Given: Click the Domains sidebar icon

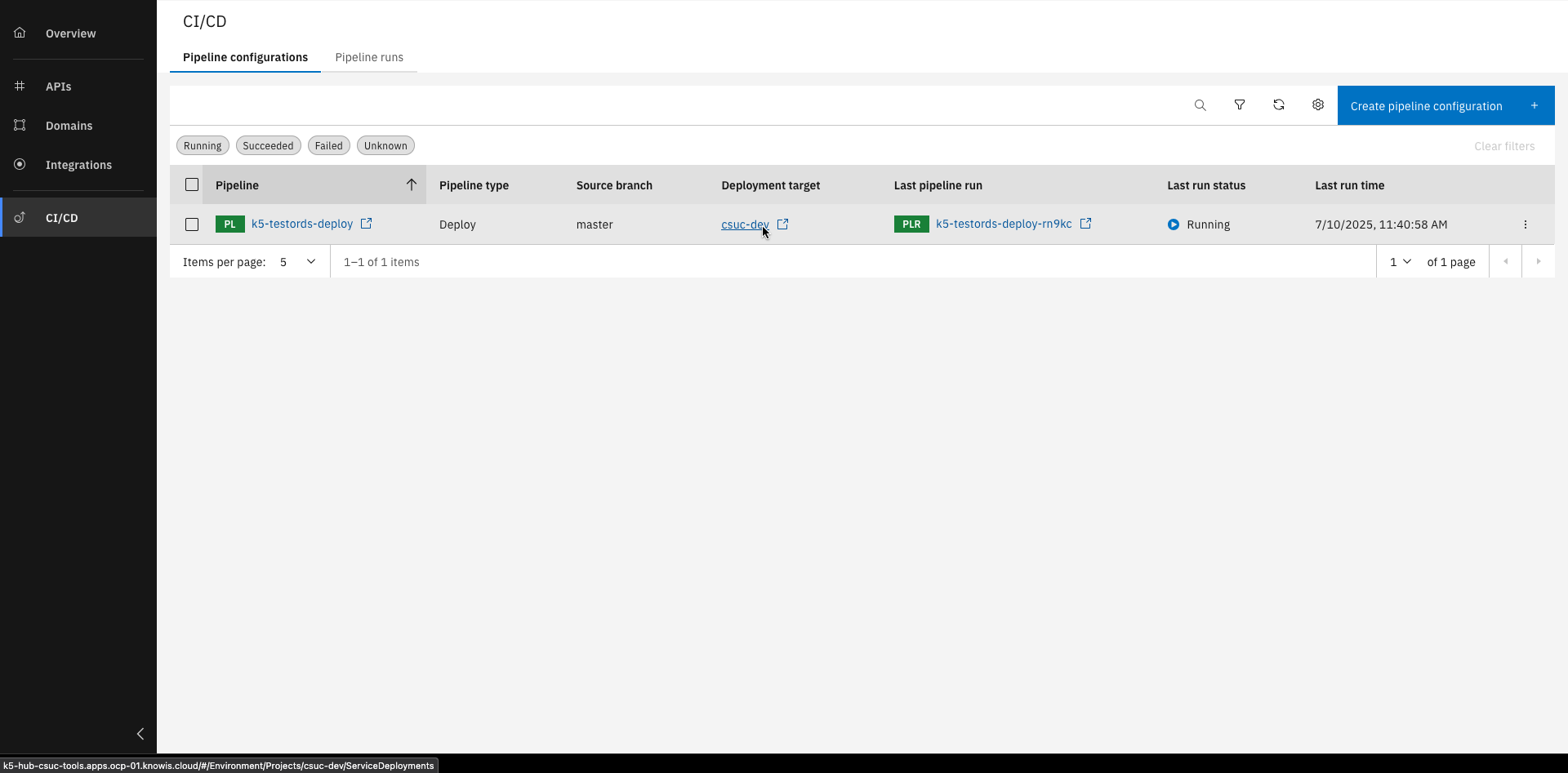Looking at the screenshot, I should click(x=20, y=125).
